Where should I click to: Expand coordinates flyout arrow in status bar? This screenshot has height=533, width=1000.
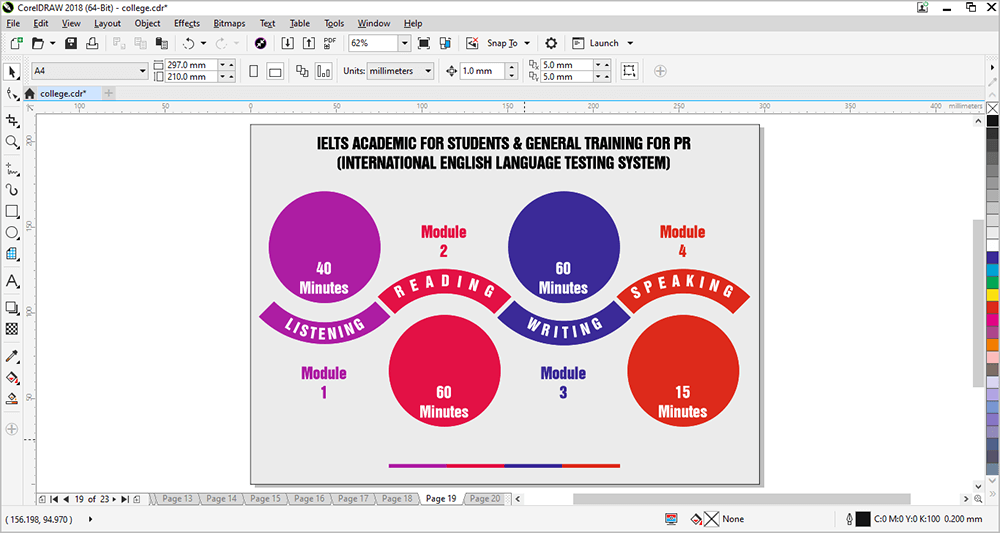(x=91, y=520)
